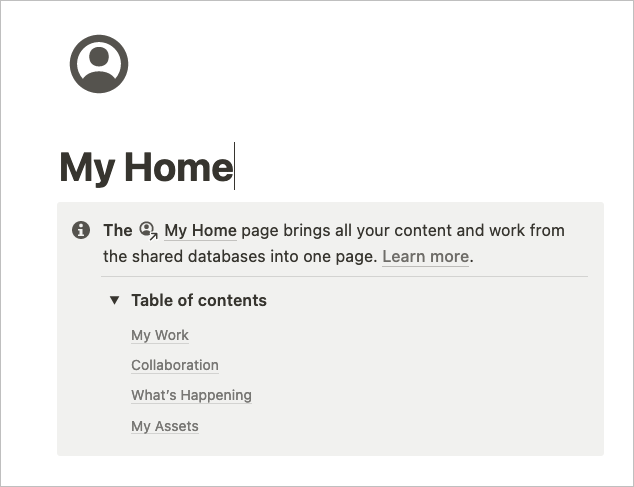The height and width of the screenshot is (487, 634).
Task: Go to the Collaboration section link
Action: 175,365
